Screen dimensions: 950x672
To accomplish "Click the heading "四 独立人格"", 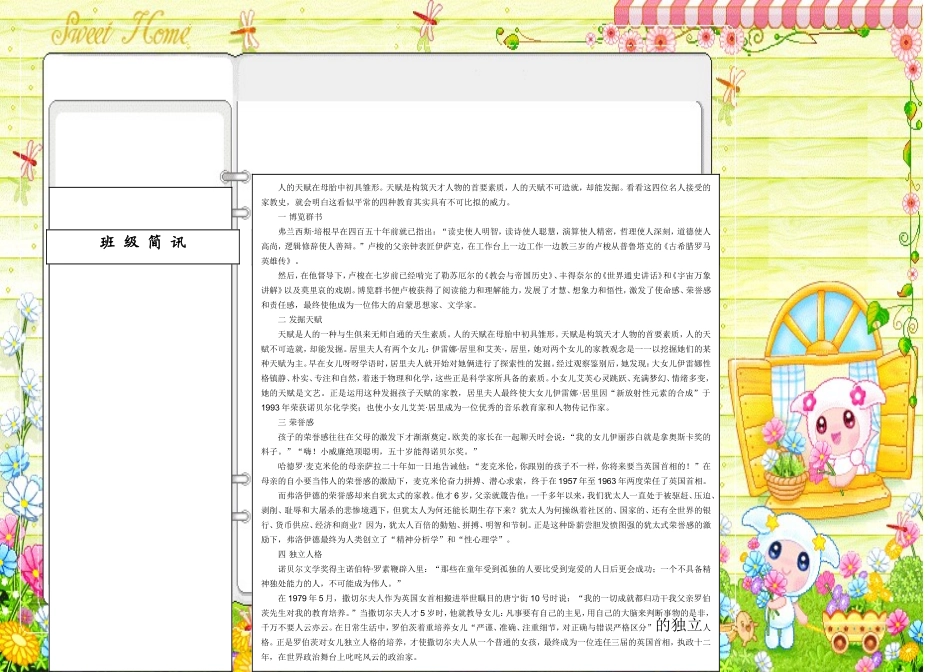I will click(x=300, y=554).
